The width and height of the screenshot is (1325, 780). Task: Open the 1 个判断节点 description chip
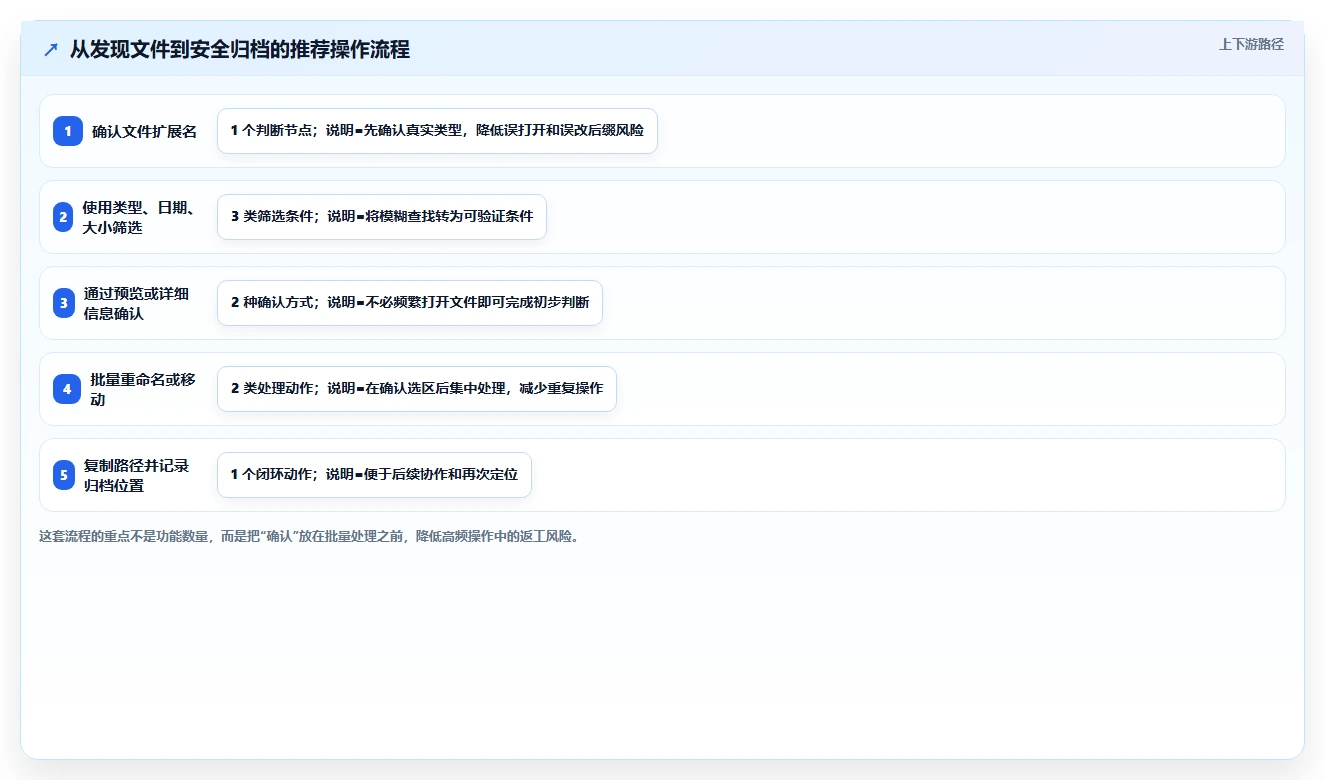pyautogui.click(x=437, y=131)
